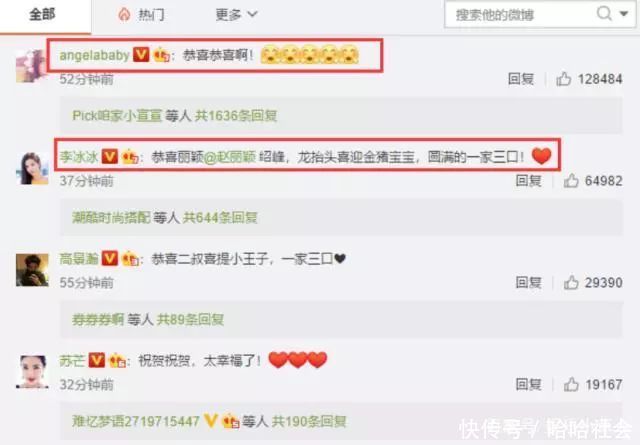
Task: Open the search box dropdown arrow
Action: point(624,14)
